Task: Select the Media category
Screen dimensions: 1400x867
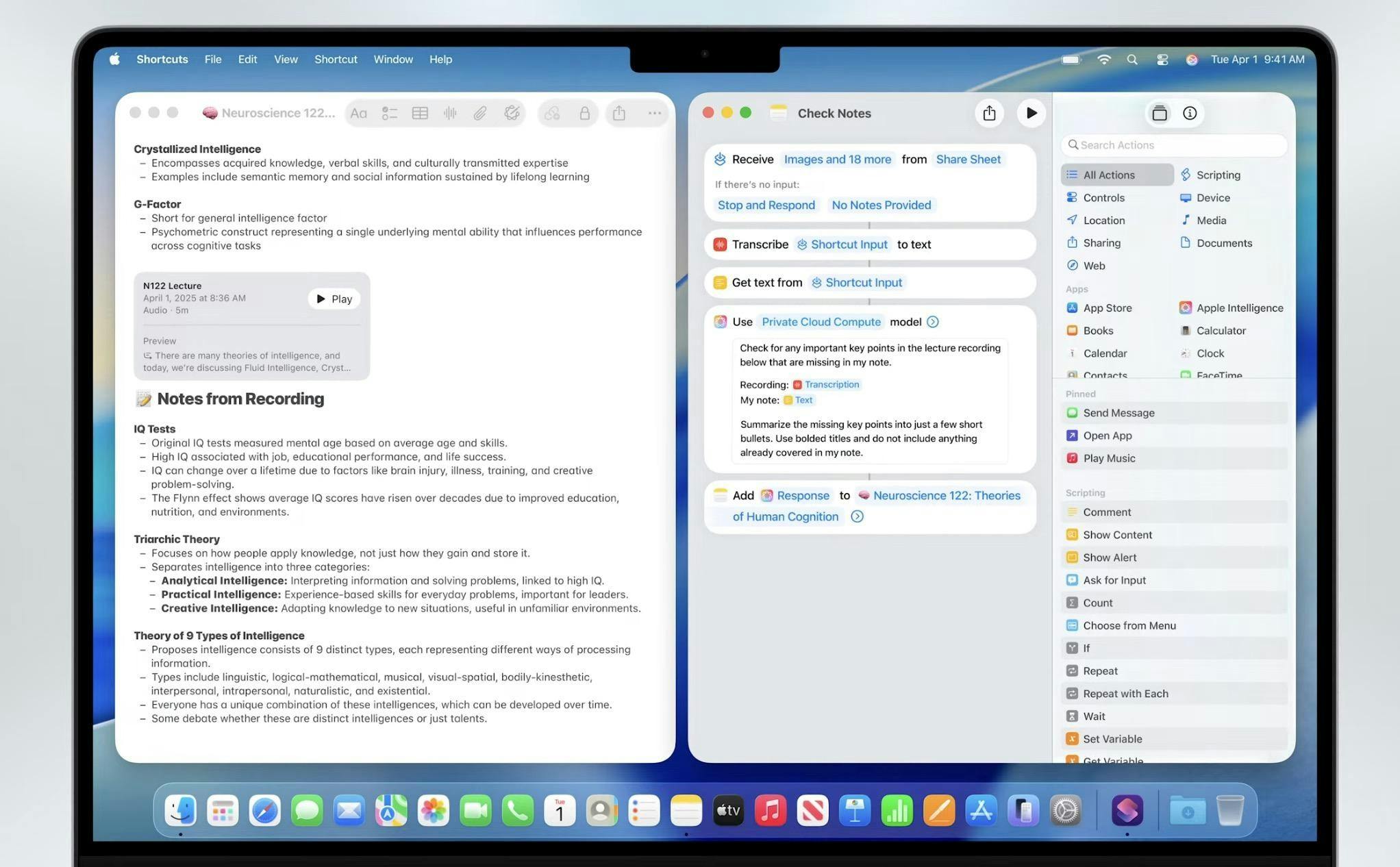Action: 1203,221
